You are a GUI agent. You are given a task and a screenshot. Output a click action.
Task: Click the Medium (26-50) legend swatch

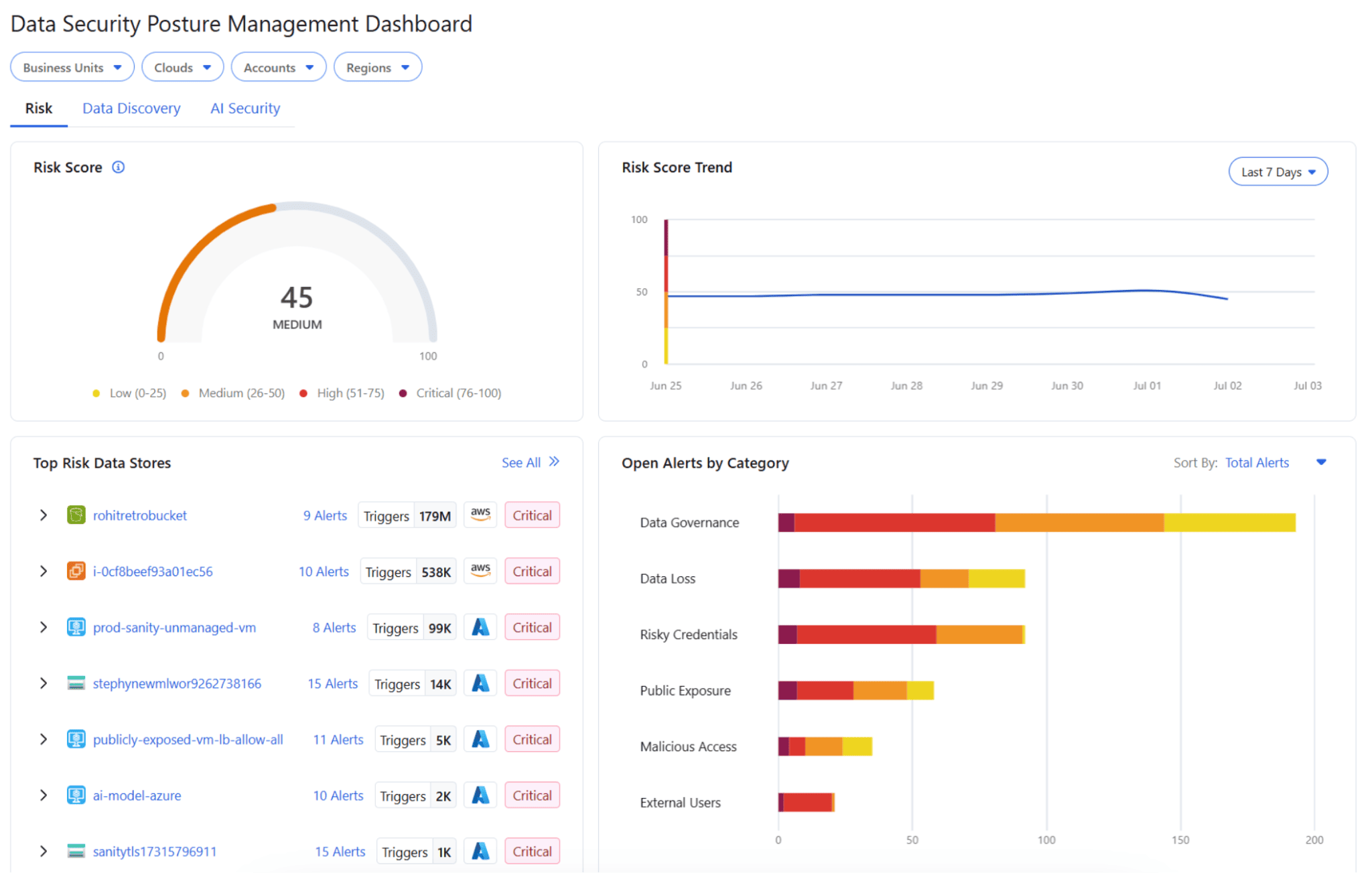point(185,393)
